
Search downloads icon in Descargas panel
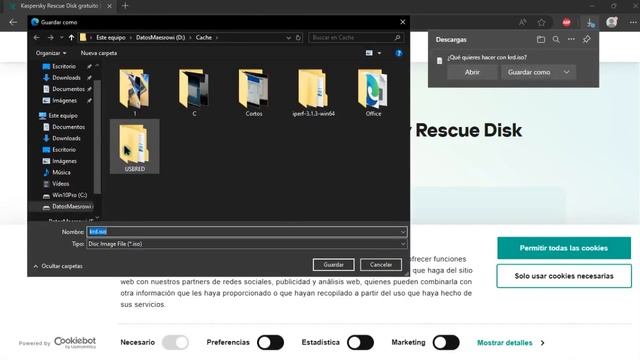pos(556,40)
